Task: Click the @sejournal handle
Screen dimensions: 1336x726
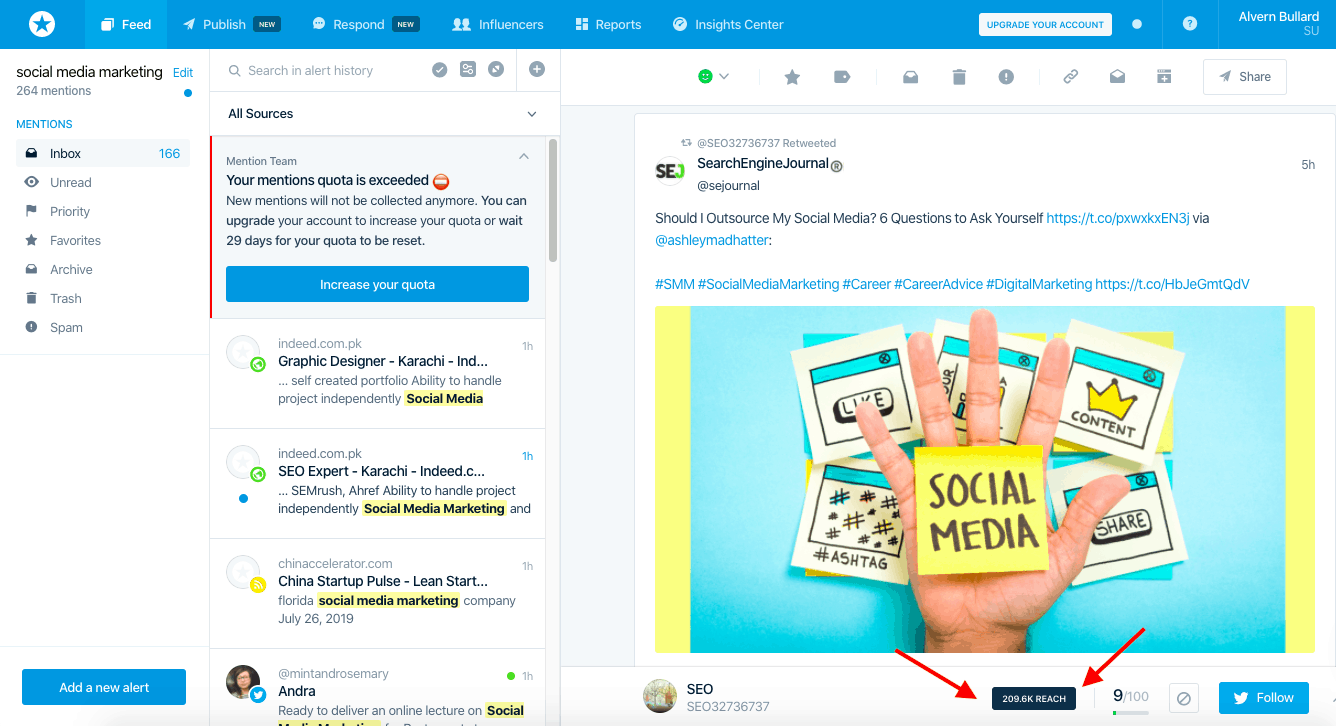Action: point(728,186)
